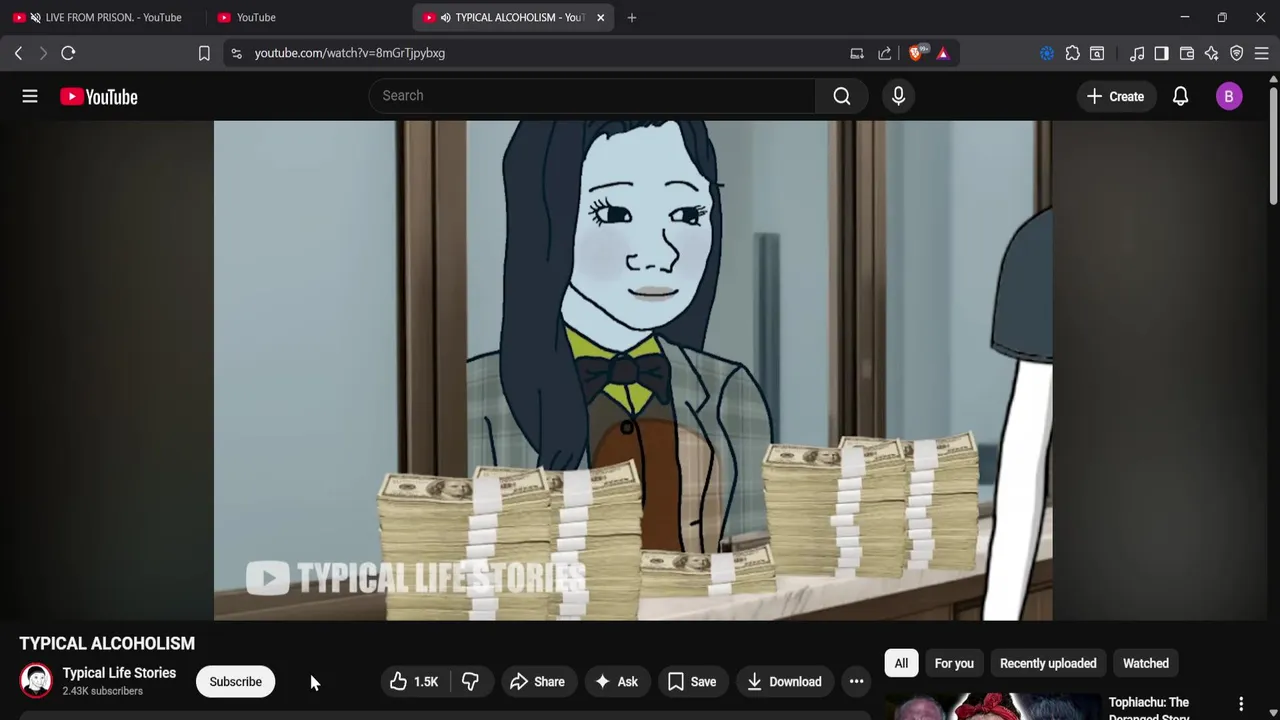Image resolution: width=1280 pixels, height=720 pixels.
Task: Share the video
Action: [538, 682]
